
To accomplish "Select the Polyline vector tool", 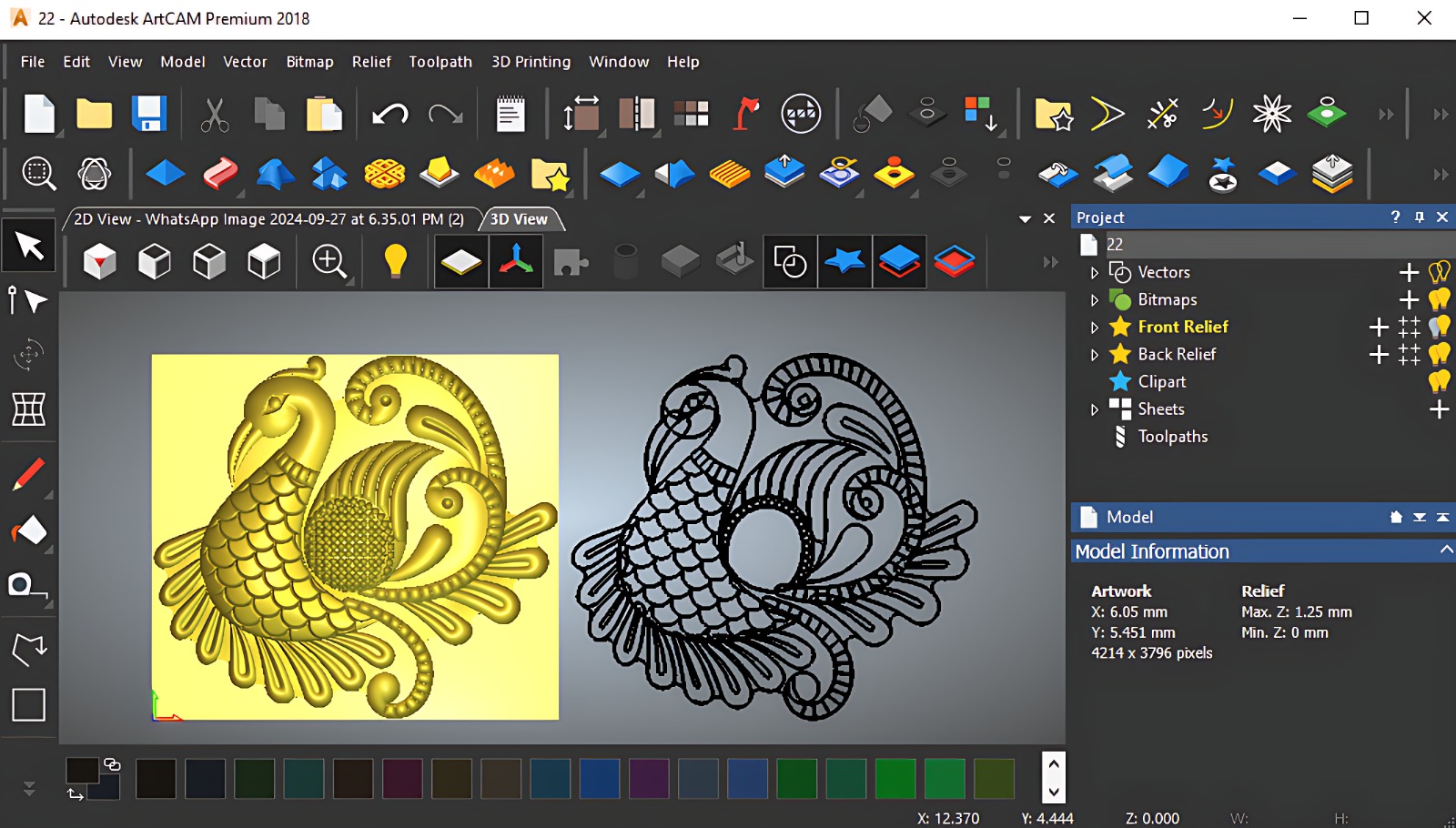I will pyautogui.click(x=29, y=648).
